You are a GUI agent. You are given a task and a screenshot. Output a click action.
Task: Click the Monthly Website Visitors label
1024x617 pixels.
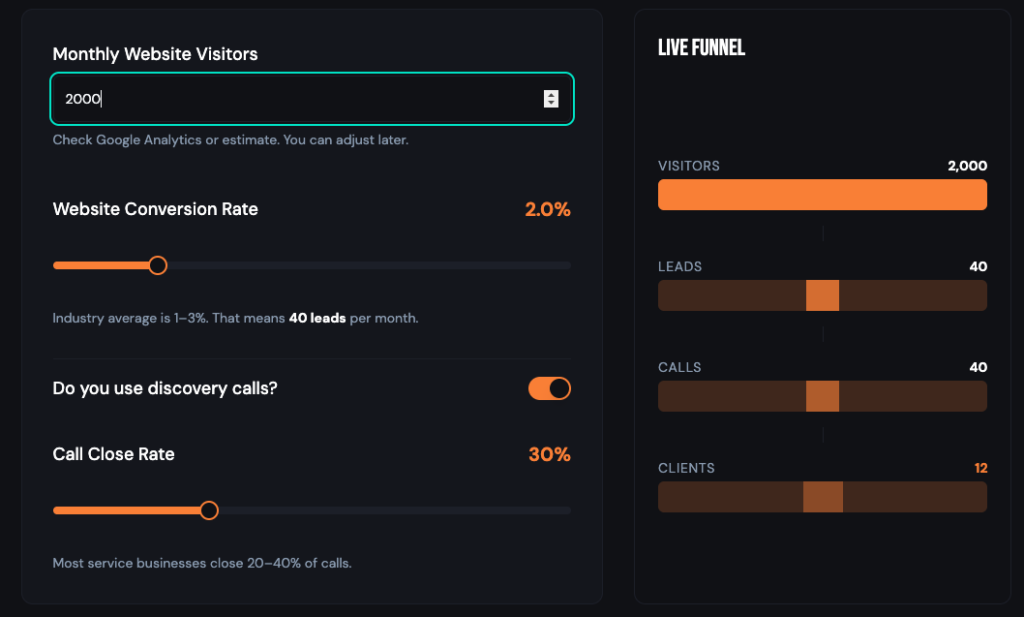pyautogui.click(x=155, y=54)
